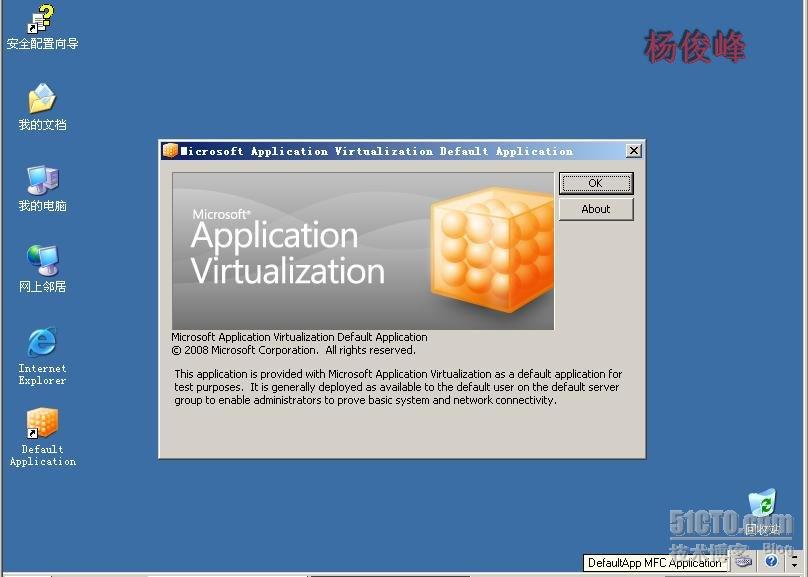Screen dimensions: 808x577
Task: Open the 安全配置向导 desktop shortcut
Action: coord(42,28)
